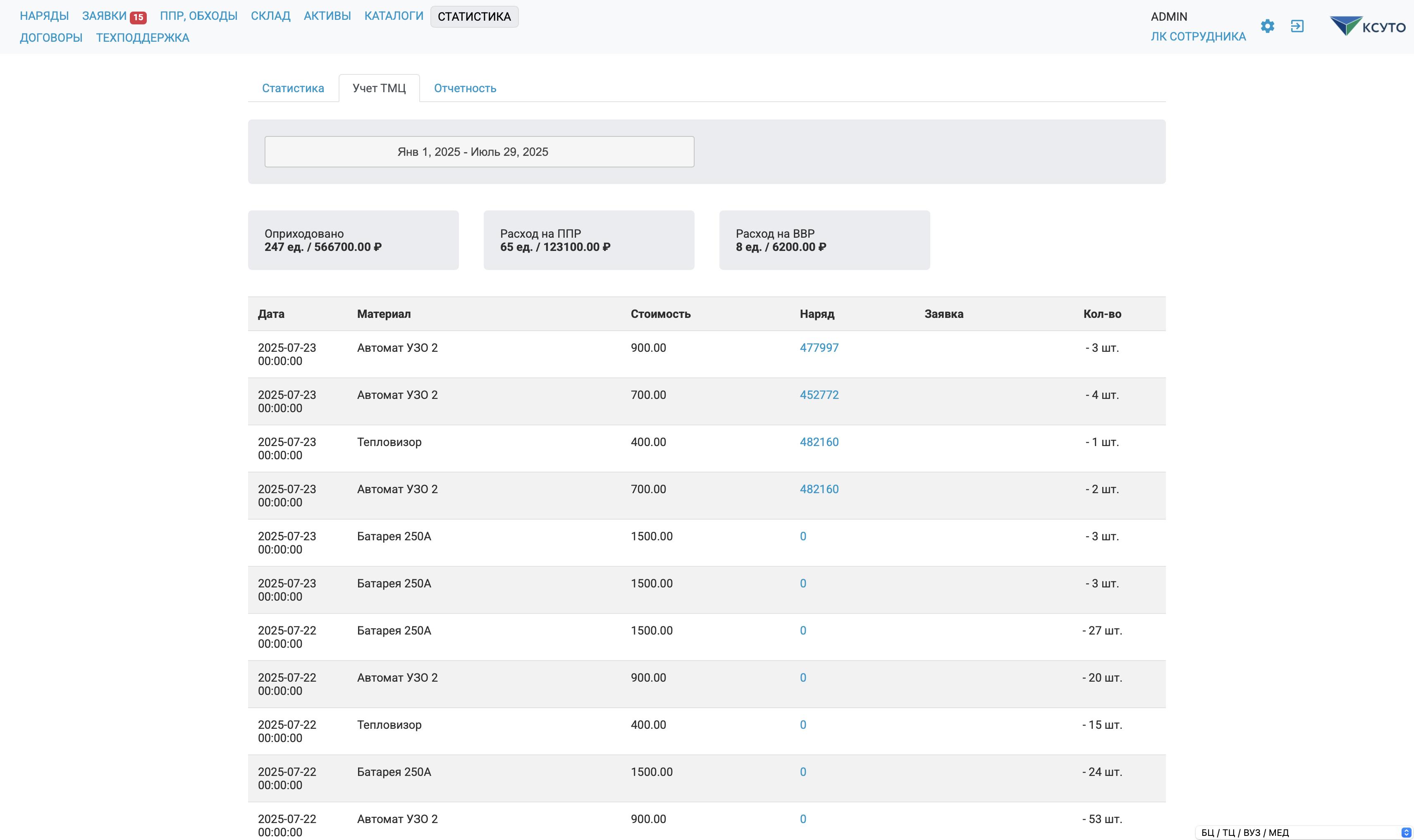Image resolution: width=1414 pixels, height=840 pixels.
Task: Switch to the Статистика sub-tab
Action: pyautogui.click(x=293, y=88)
